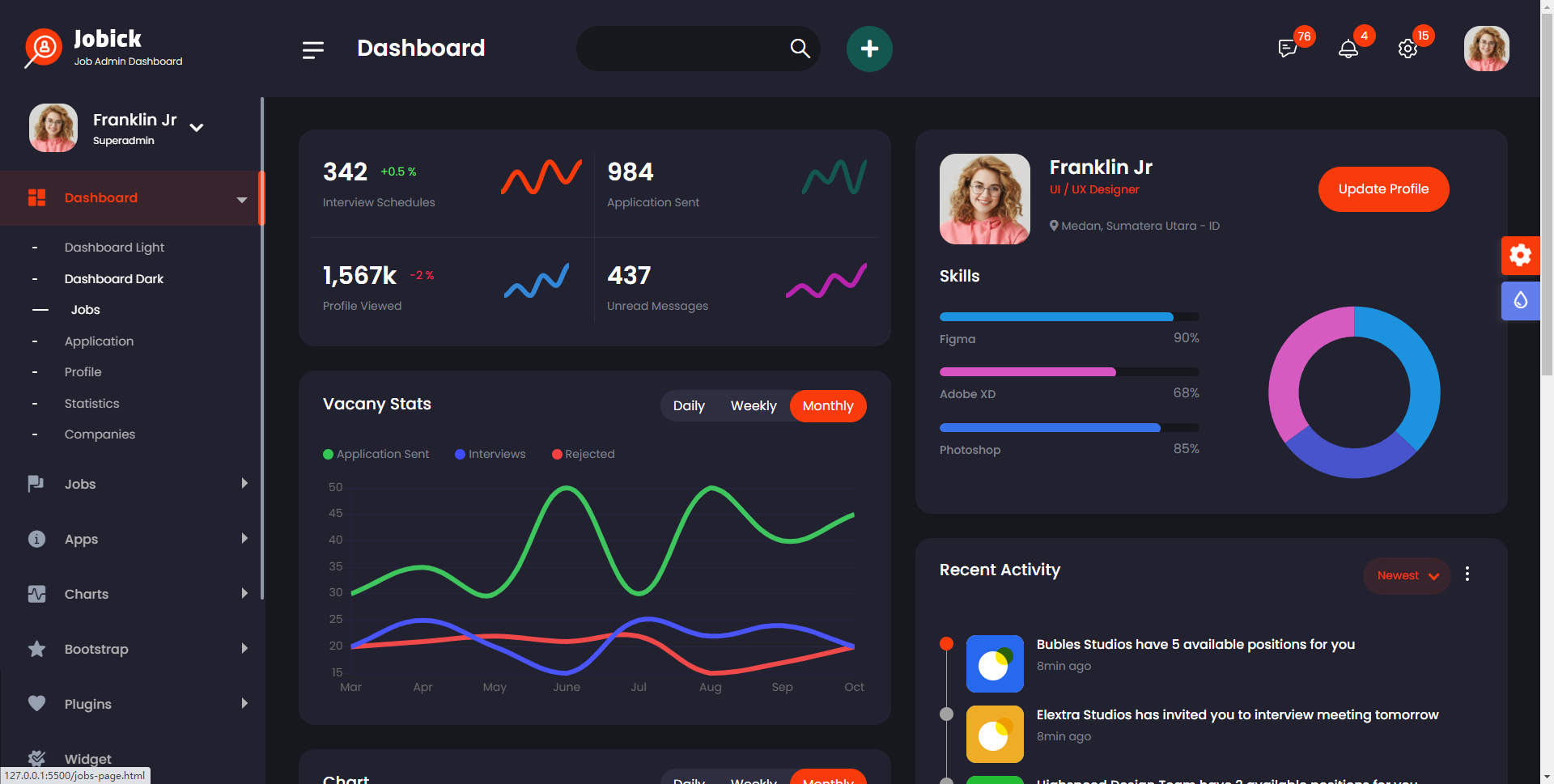The image size is (1554, 784).
Task: Open Dashboard Light submenu item
Action: pos(114,248)
